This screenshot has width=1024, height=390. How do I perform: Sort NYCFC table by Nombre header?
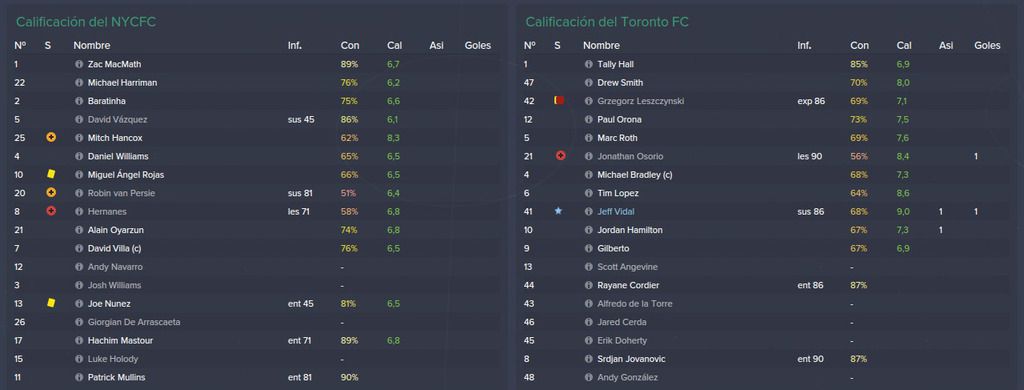pos(91,46)
